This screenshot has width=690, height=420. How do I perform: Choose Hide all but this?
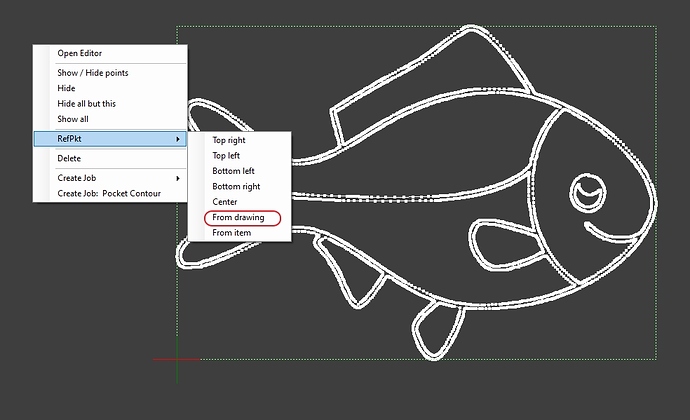(x=86, y=103)
